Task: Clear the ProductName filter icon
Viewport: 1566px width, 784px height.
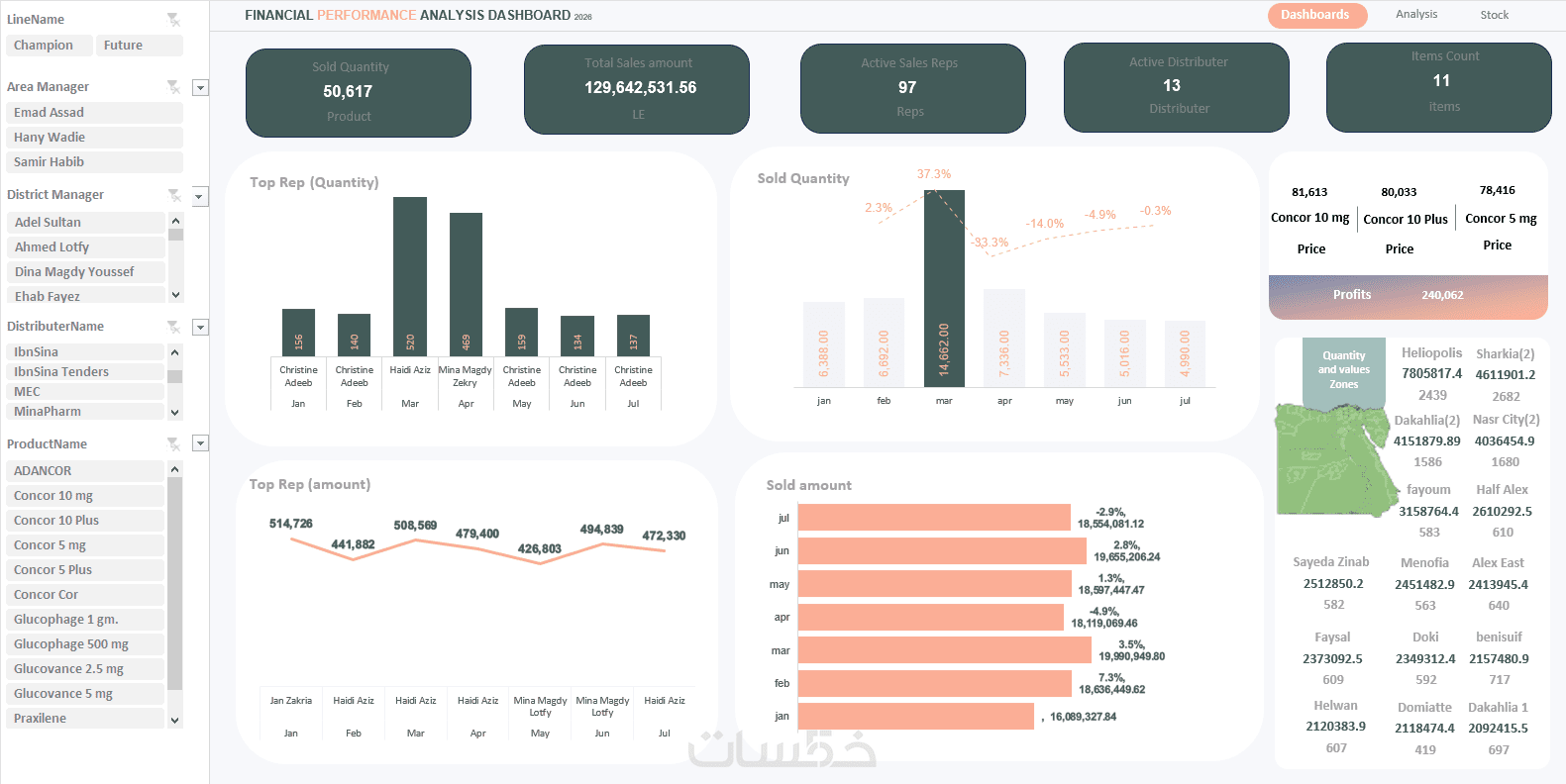Action: point(173,443)
